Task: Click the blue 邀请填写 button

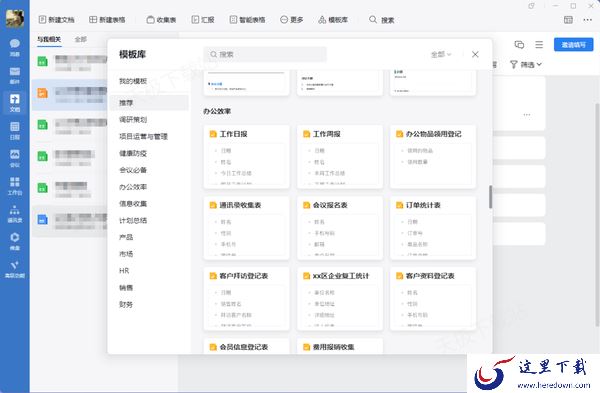Action: pos(573,44)
